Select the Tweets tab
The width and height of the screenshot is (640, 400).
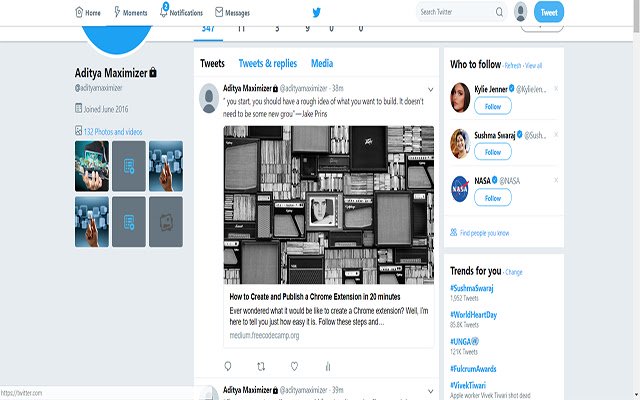[212, 63]
